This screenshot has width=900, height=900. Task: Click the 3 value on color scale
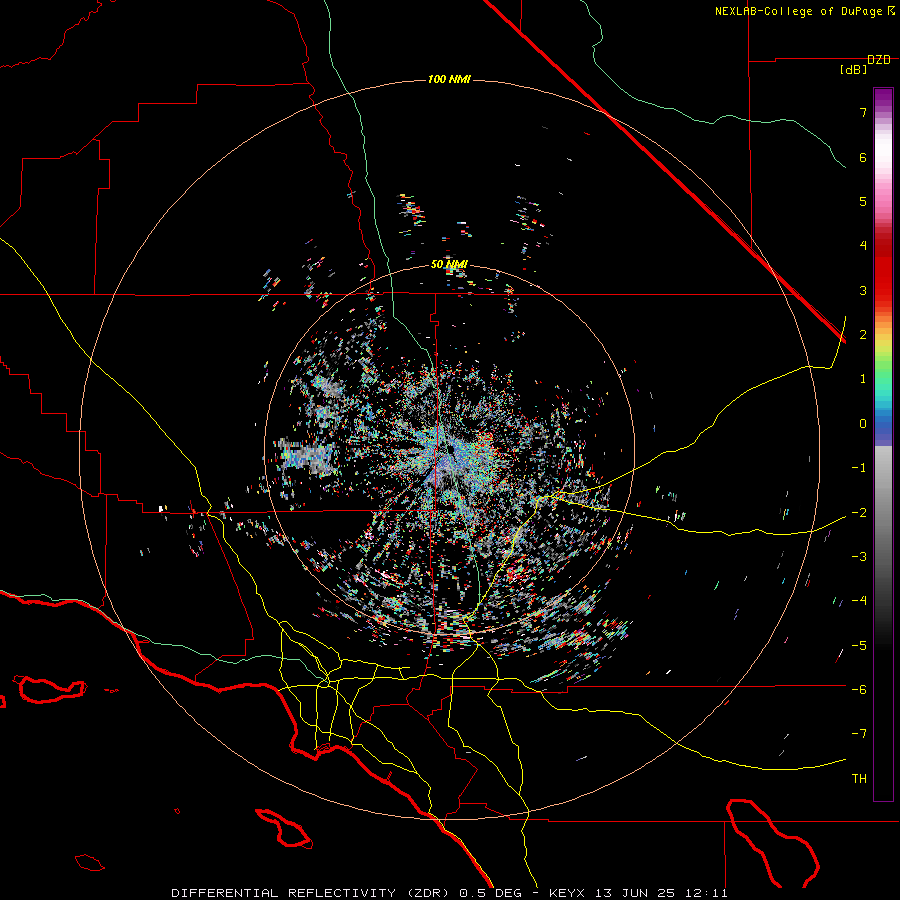863,290
